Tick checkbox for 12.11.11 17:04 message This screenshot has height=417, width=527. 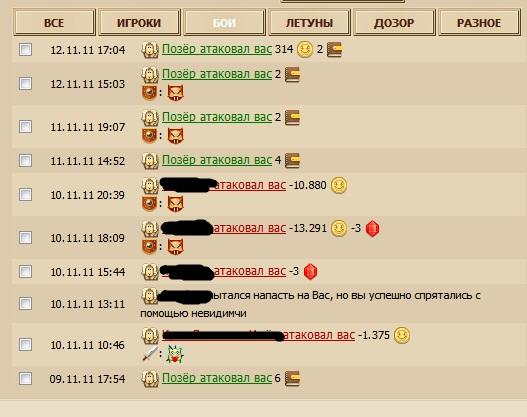26,49
